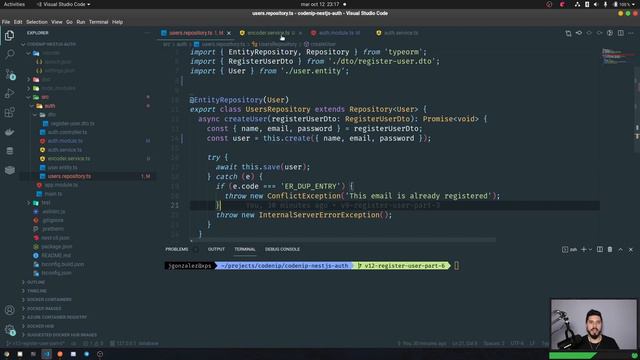This screenshot has width=640, height=360.
Task: Close the terminal panel
Action: (x=631, y=249)
